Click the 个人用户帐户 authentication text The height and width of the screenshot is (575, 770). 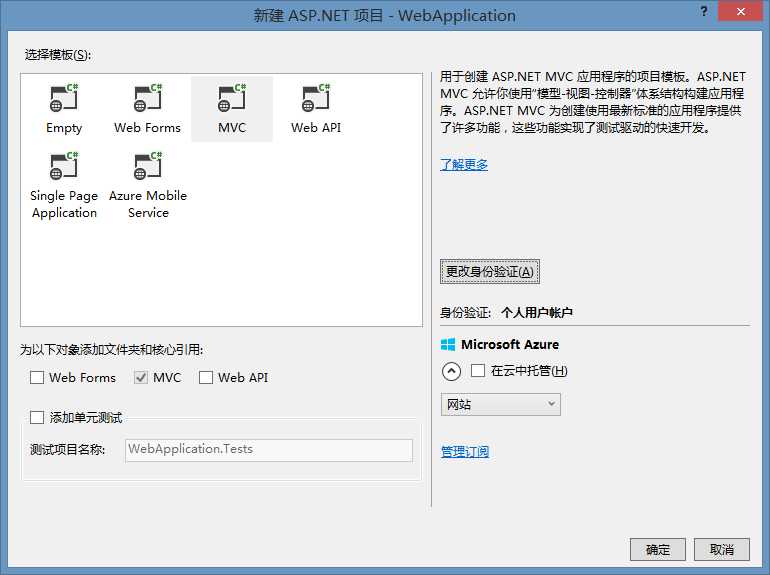click(537, 312)
